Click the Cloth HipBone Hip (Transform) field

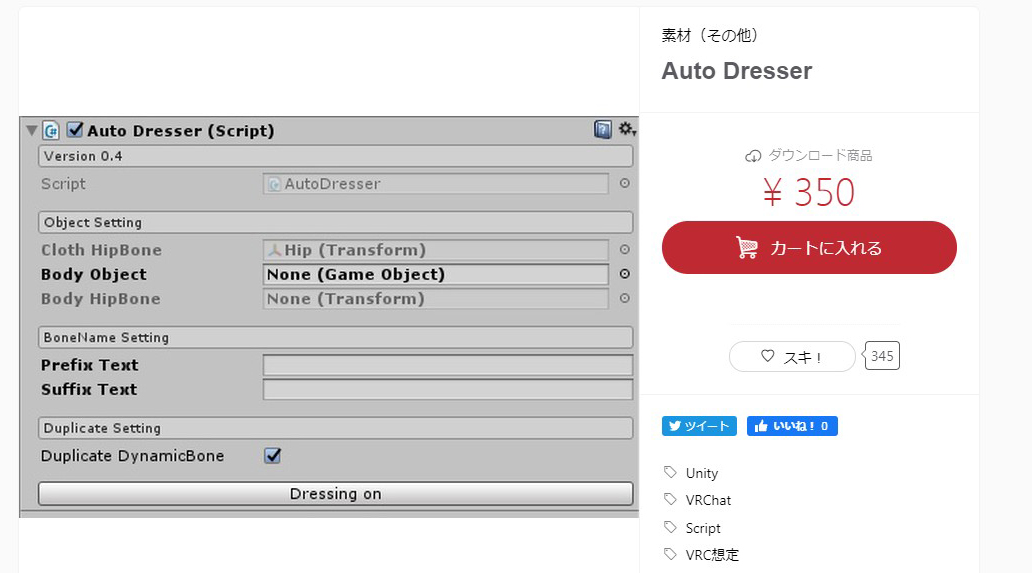pyautogui.click(x=436, y=250)
